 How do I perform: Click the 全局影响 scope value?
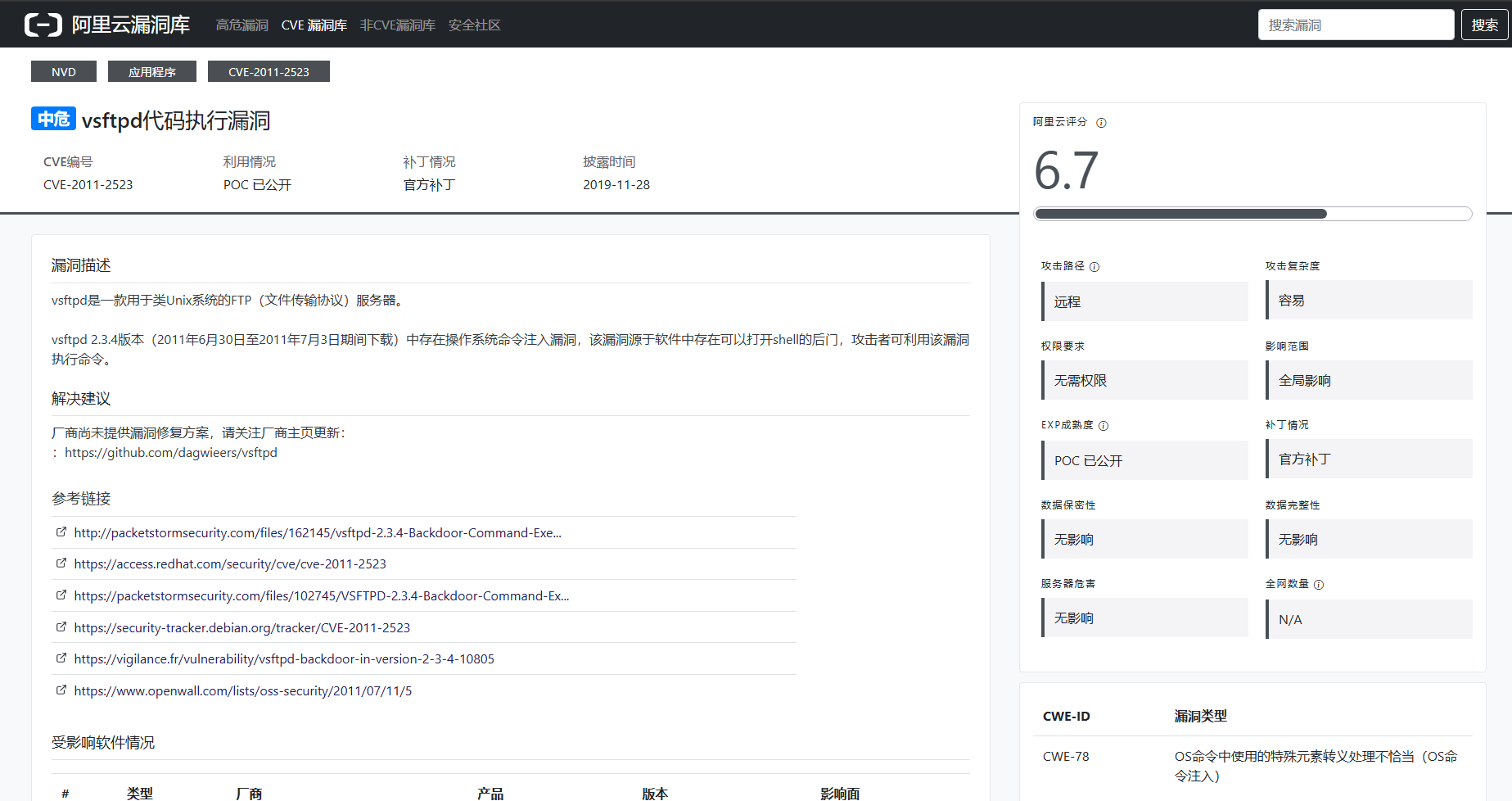pos(1369,380)
